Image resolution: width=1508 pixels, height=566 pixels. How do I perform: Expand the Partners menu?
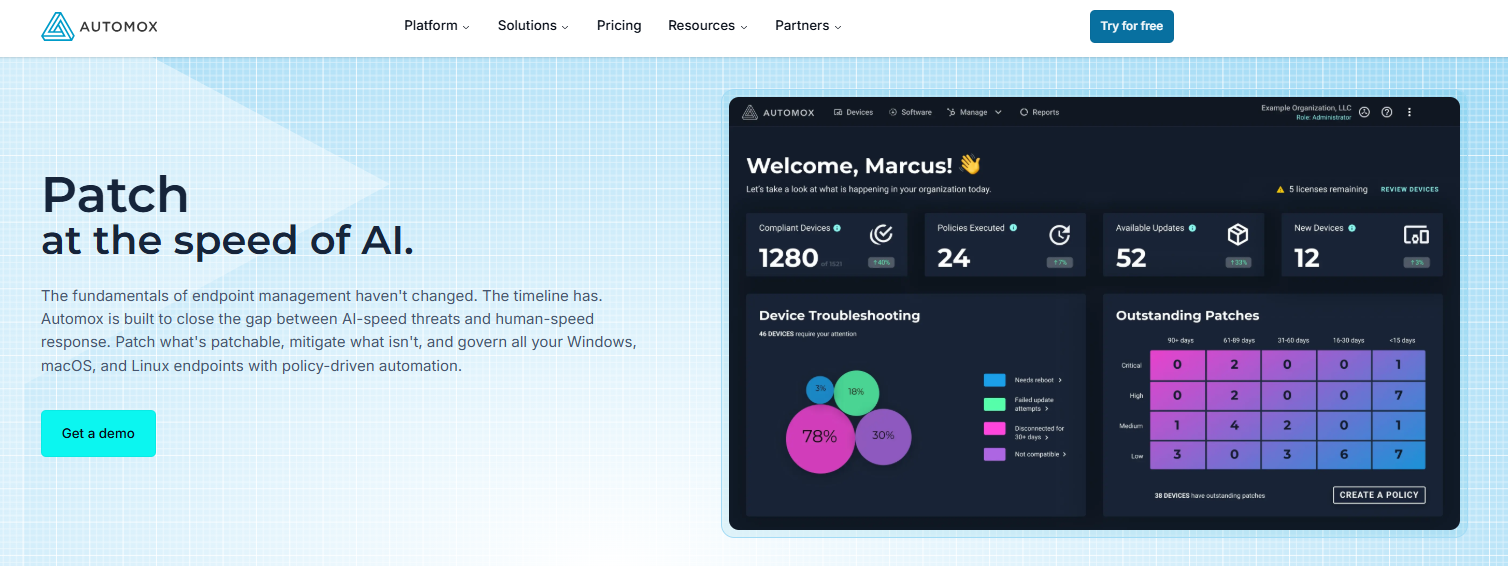[808, 26]
